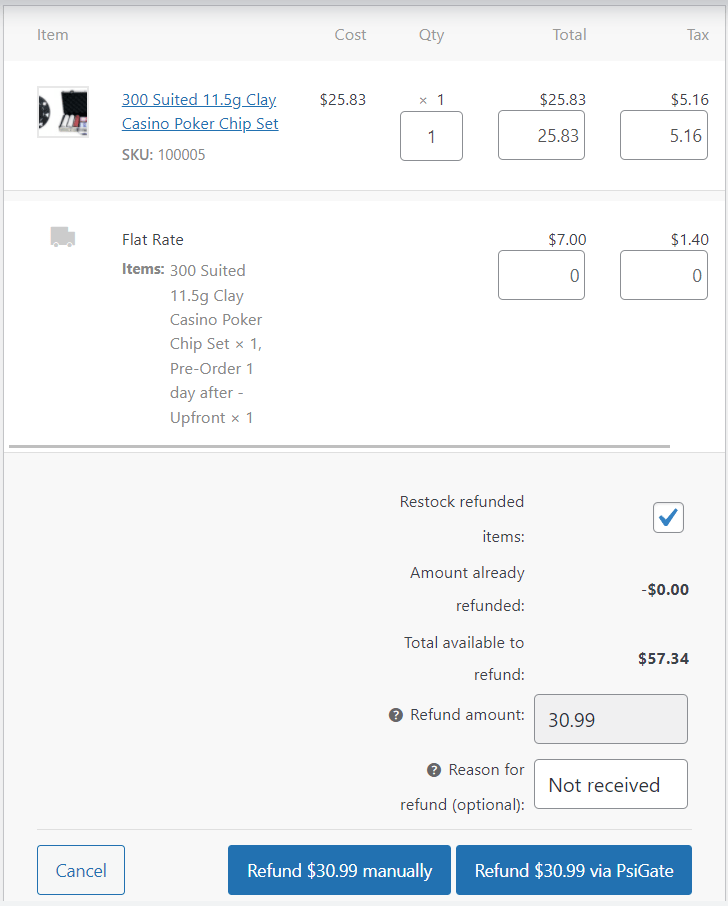Image resolution: width=728 pixels, height=906 pixels.
Task: Select the Flat Rate tax refund field
Action: point(663,275)
